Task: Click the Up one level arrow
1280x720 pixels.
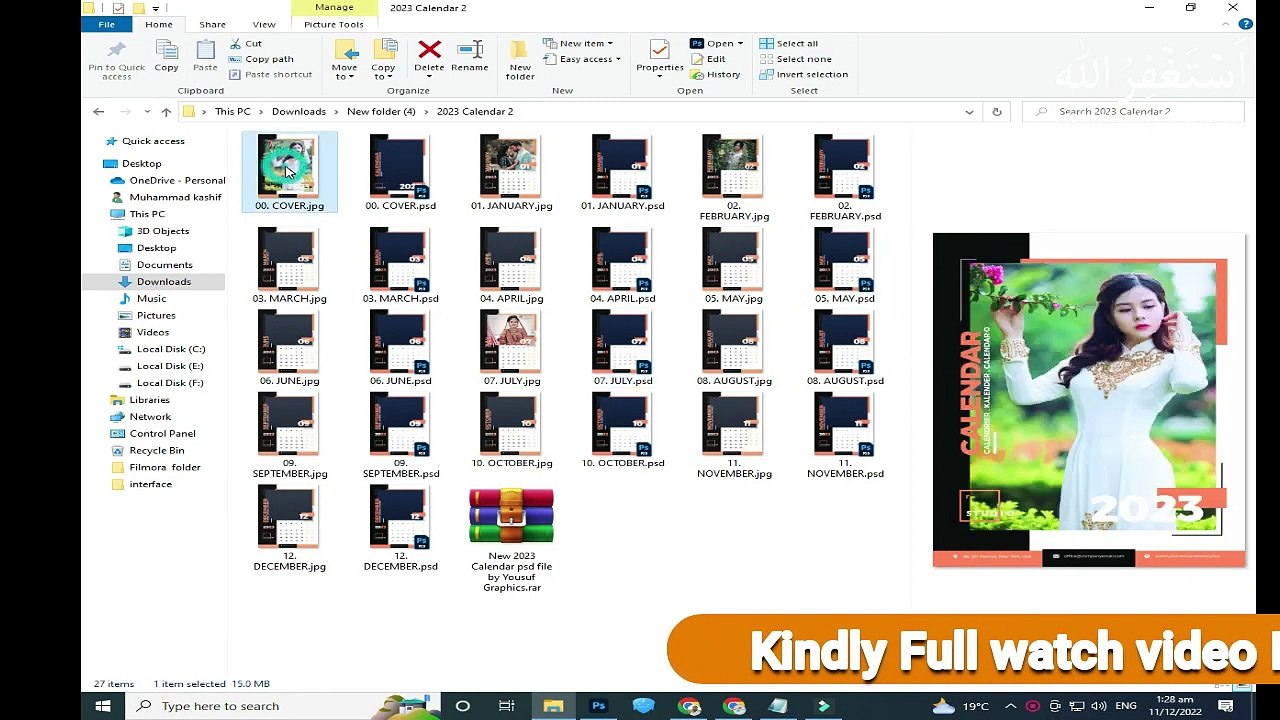Action: [166, 112]
